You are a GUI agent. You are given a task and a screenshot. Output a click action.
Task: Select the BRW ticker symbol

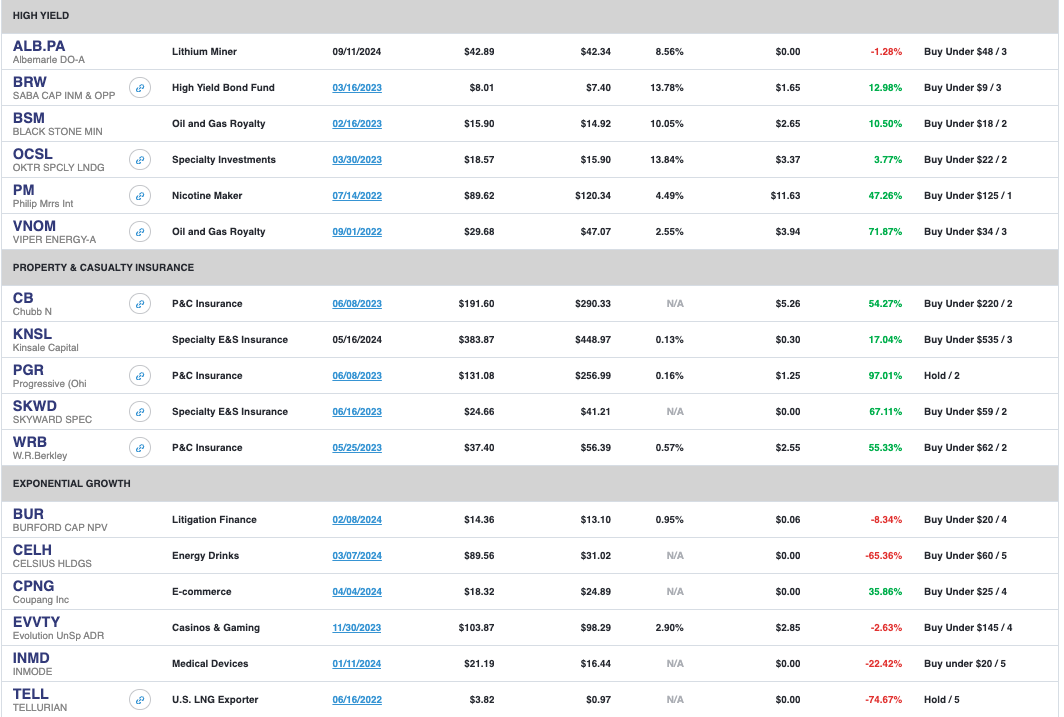point(30,82)
